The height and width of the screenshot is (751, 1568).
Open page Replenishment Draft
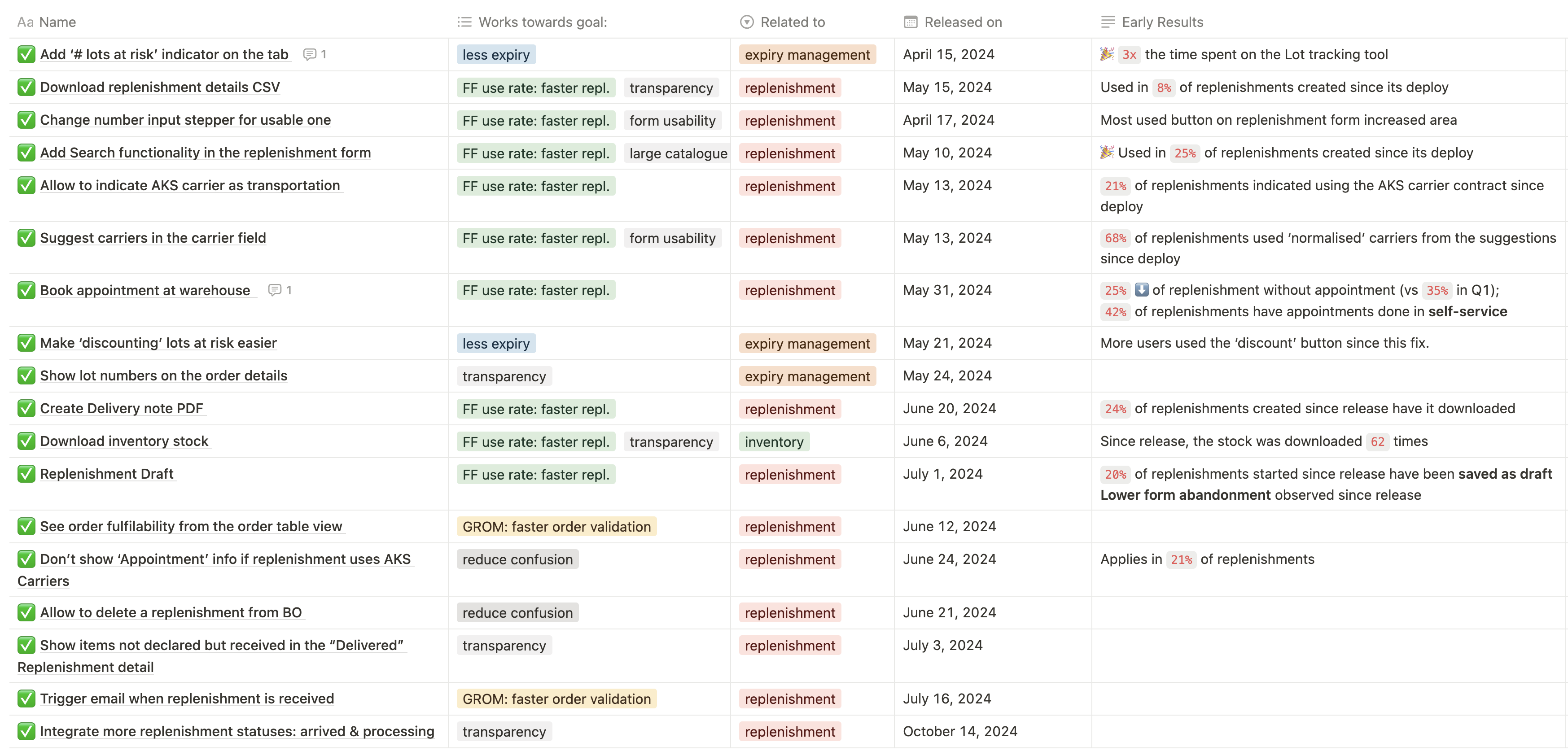[107, 474]
